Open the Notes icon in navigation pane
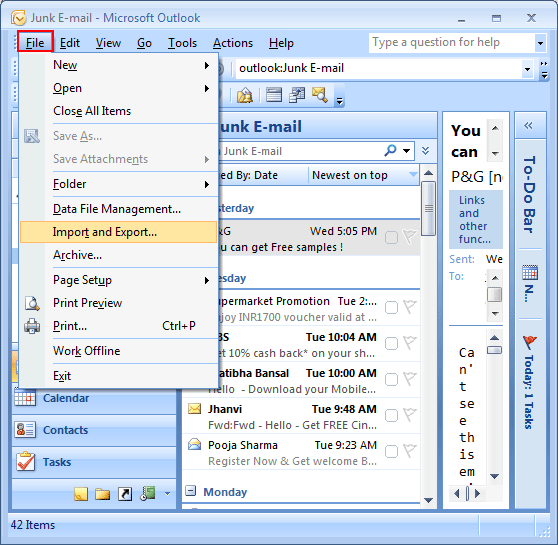Screen dimensions: 558x545 [81, 494]
